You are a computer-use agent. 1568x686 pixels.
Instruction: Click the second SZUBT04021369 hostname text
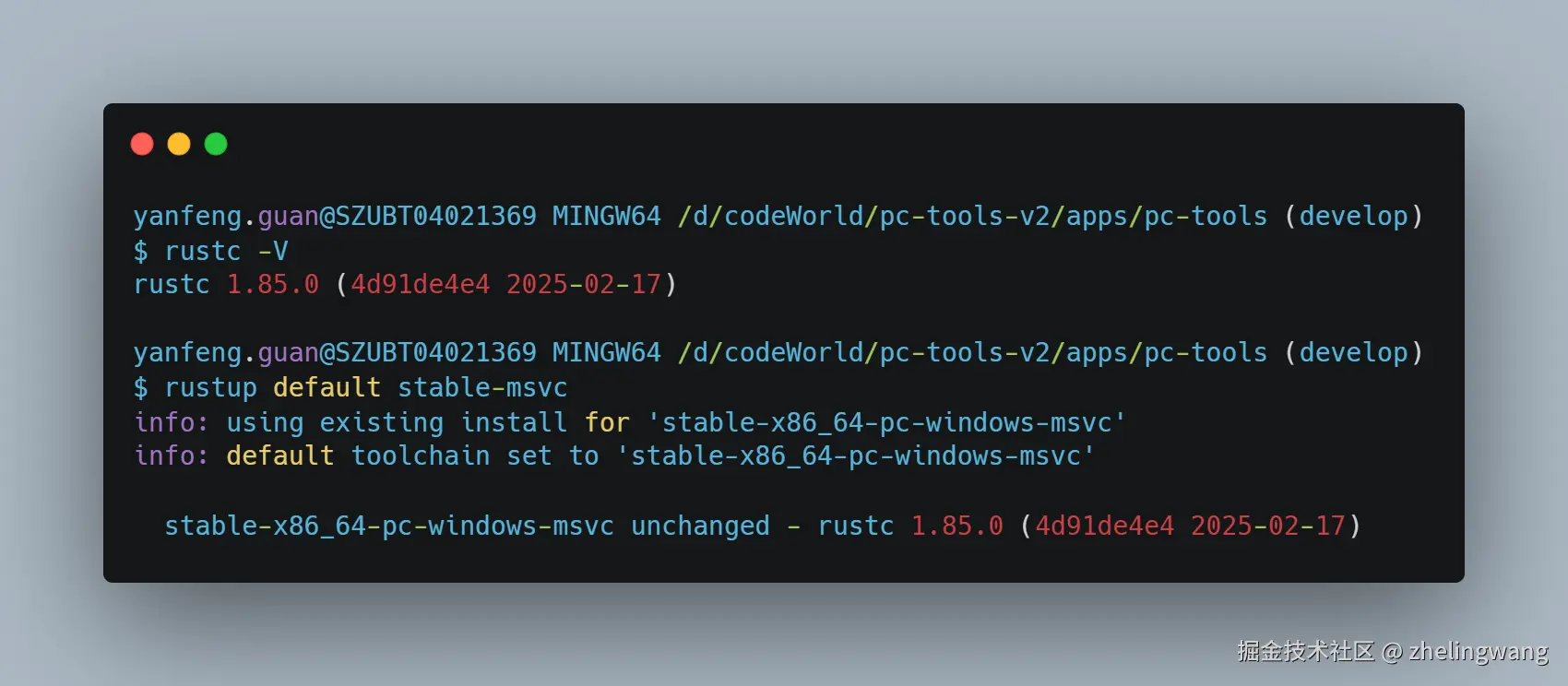pos(435,352)
